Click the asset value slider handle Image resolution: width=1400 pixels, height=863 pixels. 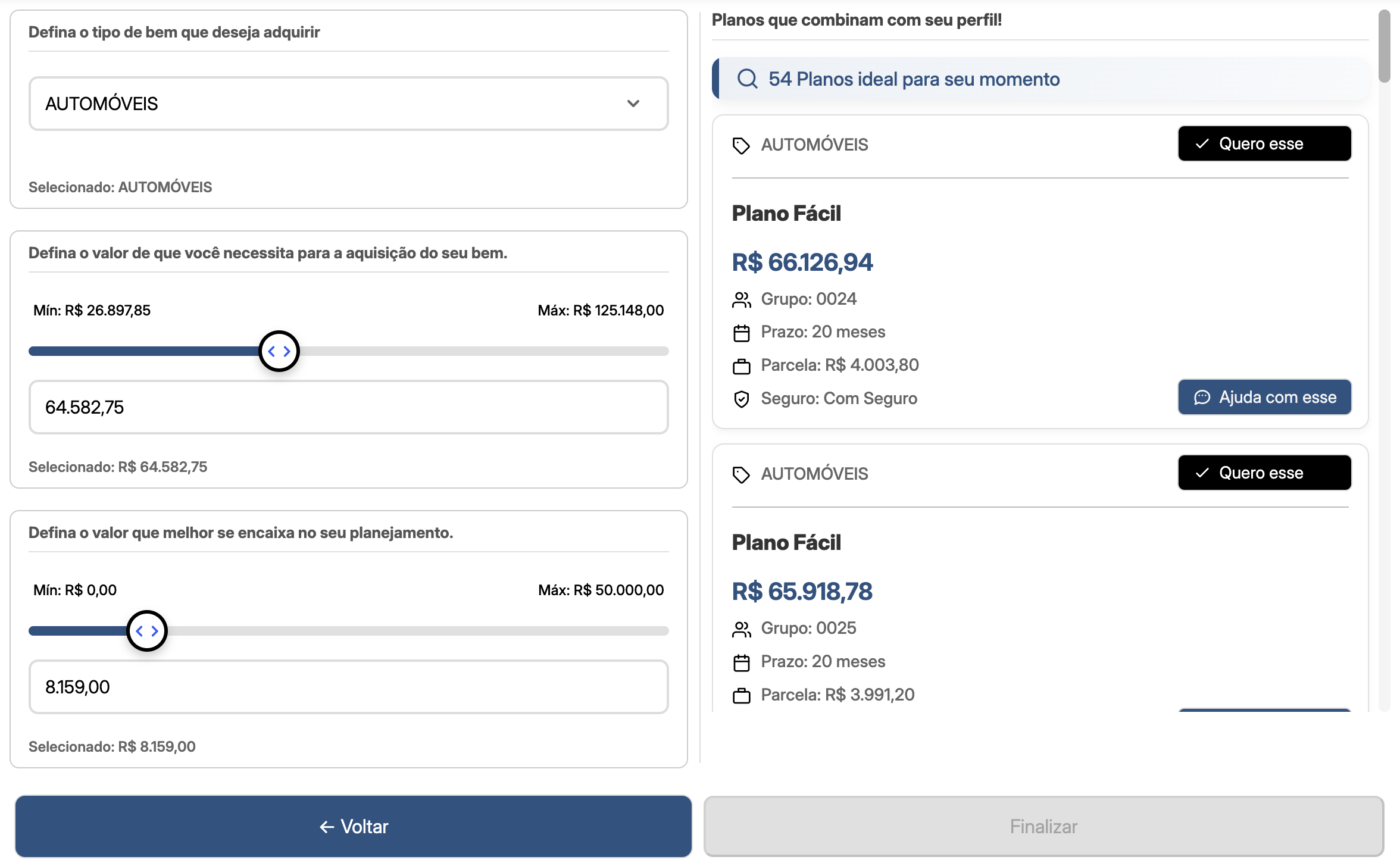[279, 351]
